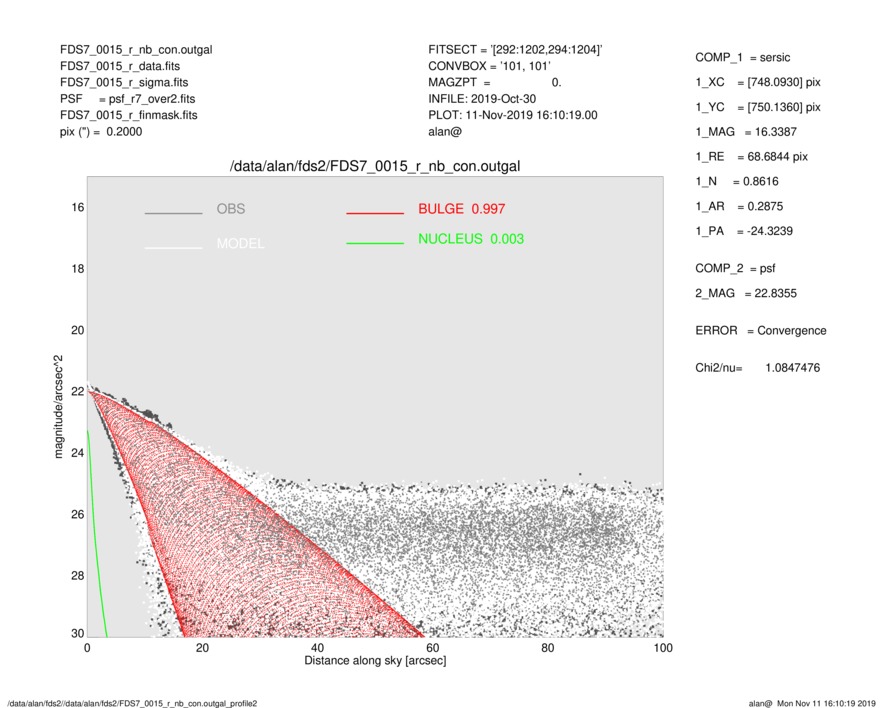
Task: Click the NUCLEUS 0.003 legend label
Action: coord(471,239)
